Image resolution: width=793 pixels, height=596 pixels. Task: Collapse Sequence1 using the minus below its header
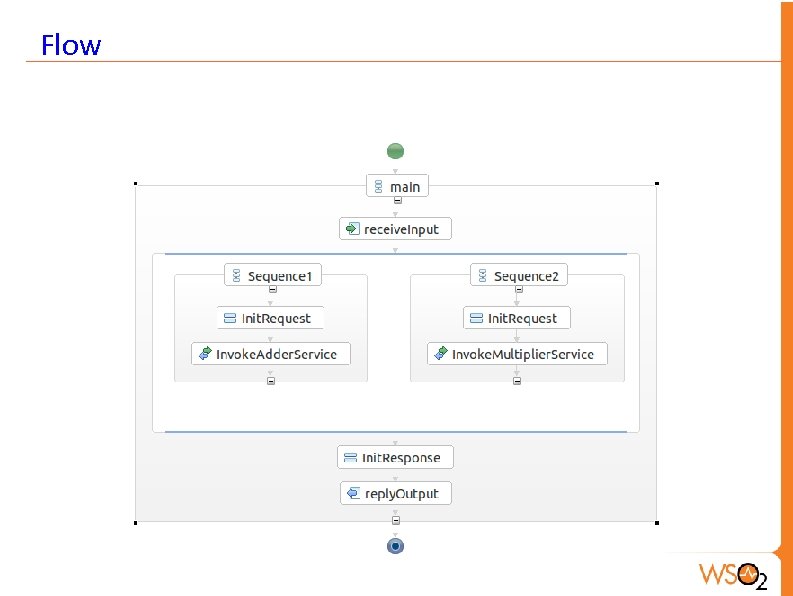[x=271, y=291]
